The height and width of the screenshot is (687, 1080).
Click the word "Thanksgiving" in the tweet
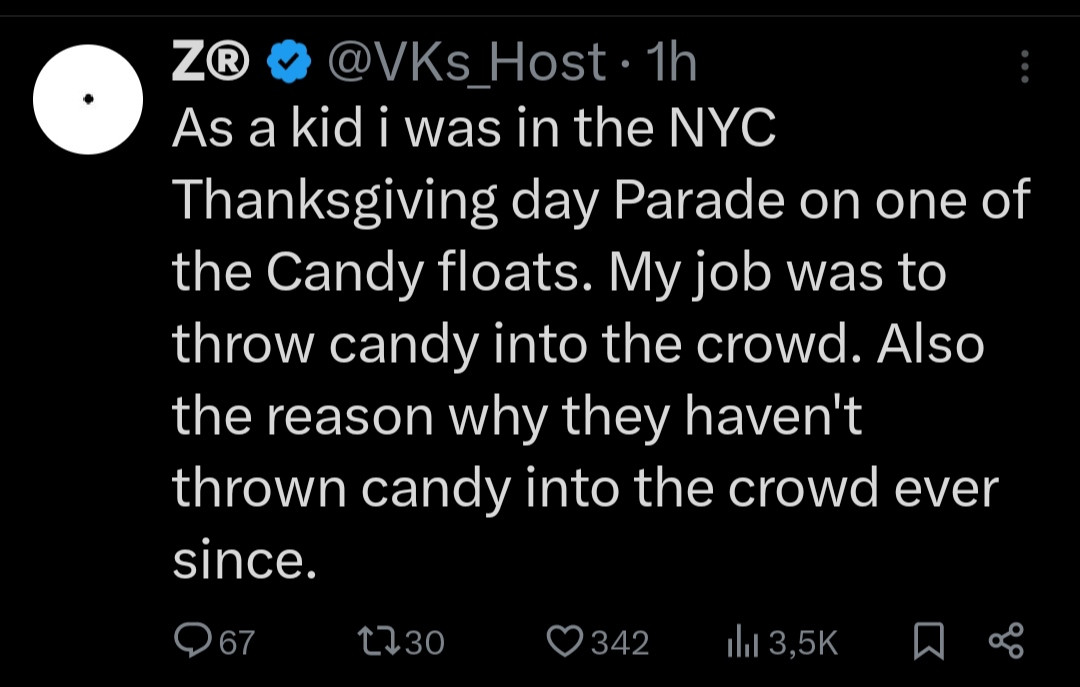(x=334, y=202)
